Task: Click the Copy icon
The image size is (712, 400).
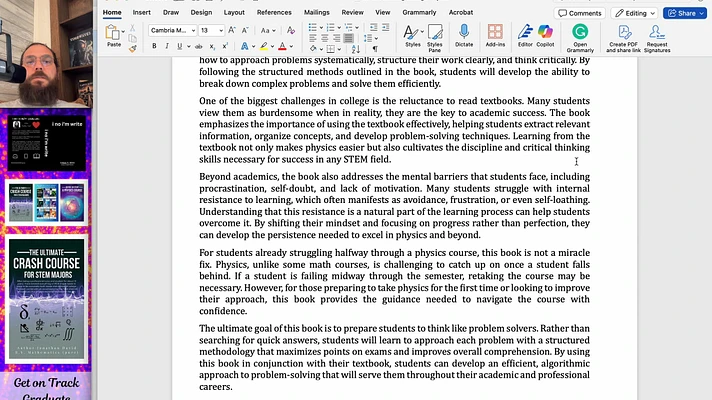Action: tap(133, 39)
